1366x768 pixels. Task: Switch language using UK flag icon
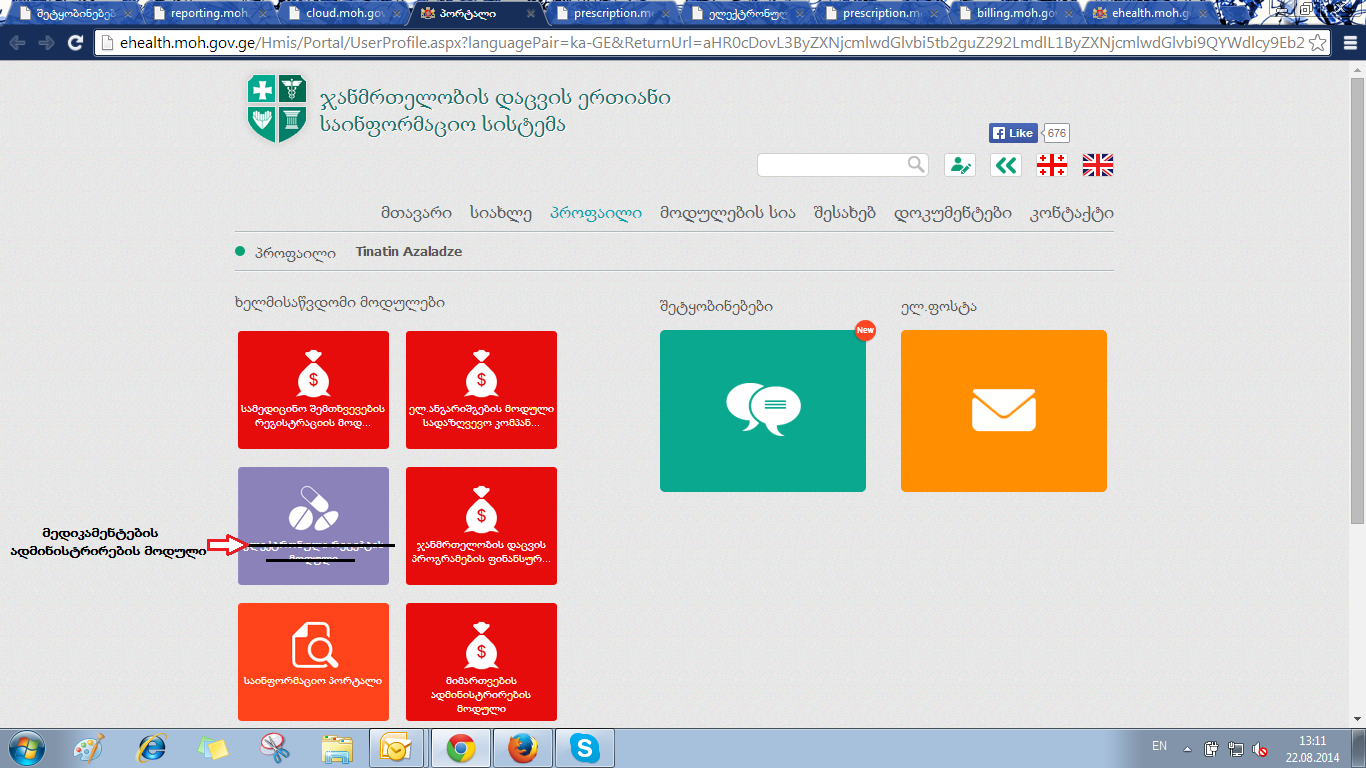(x=1097, y=166)
